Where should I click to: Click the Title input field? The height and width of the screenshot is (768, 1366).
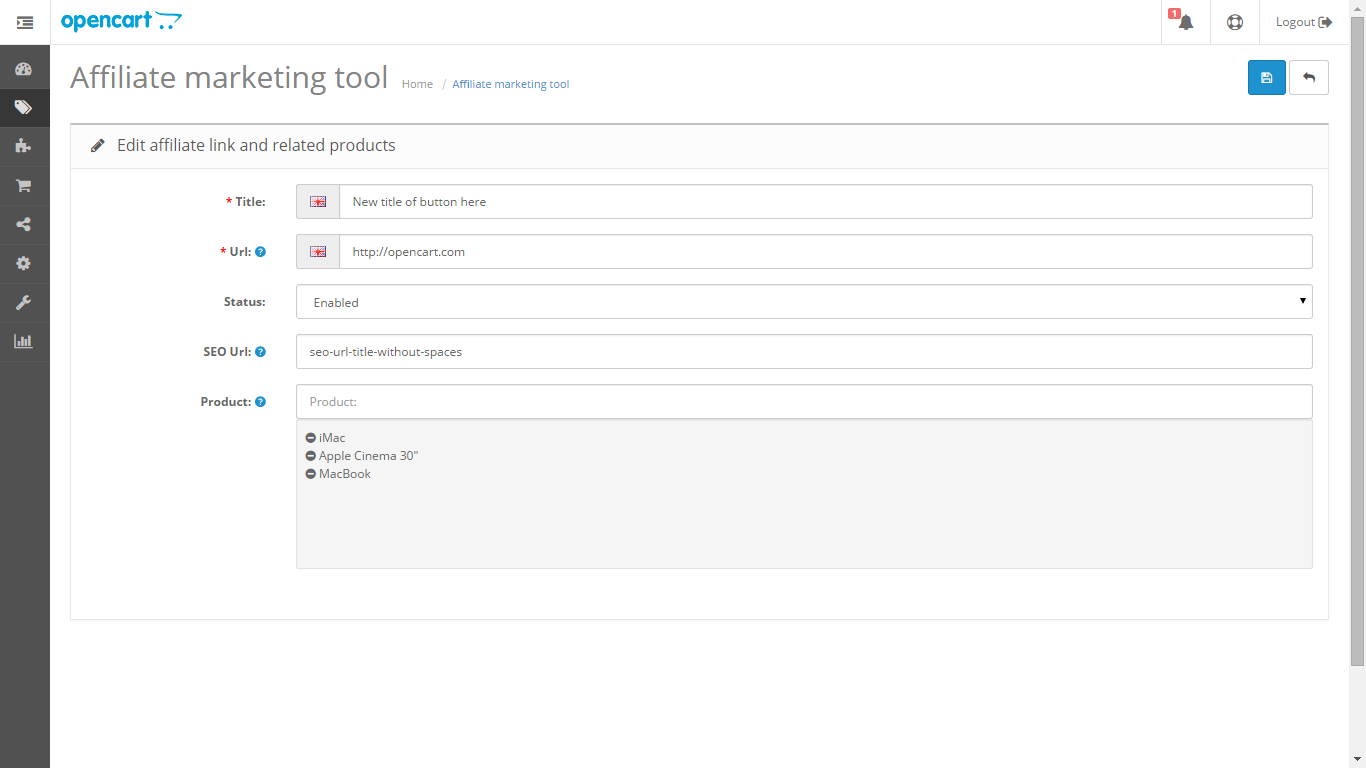point(825,202)
